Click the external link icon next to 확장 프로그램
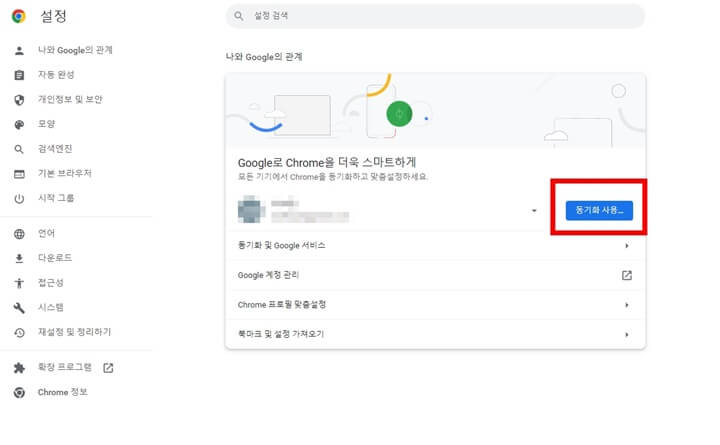Screen dimensions: 720x445 click(108, 368)
